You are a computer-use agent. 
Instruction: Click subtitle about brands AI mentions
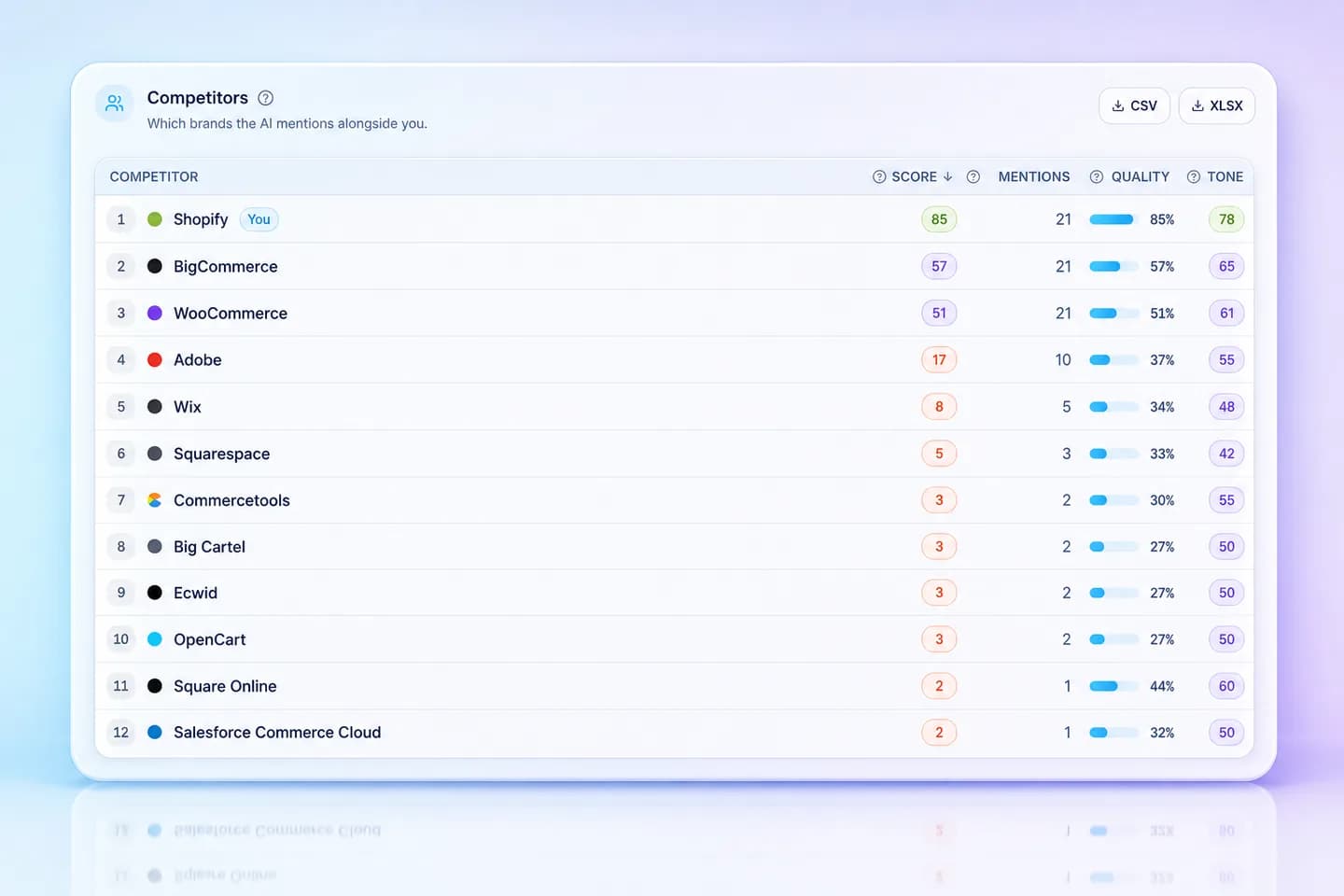287,123
